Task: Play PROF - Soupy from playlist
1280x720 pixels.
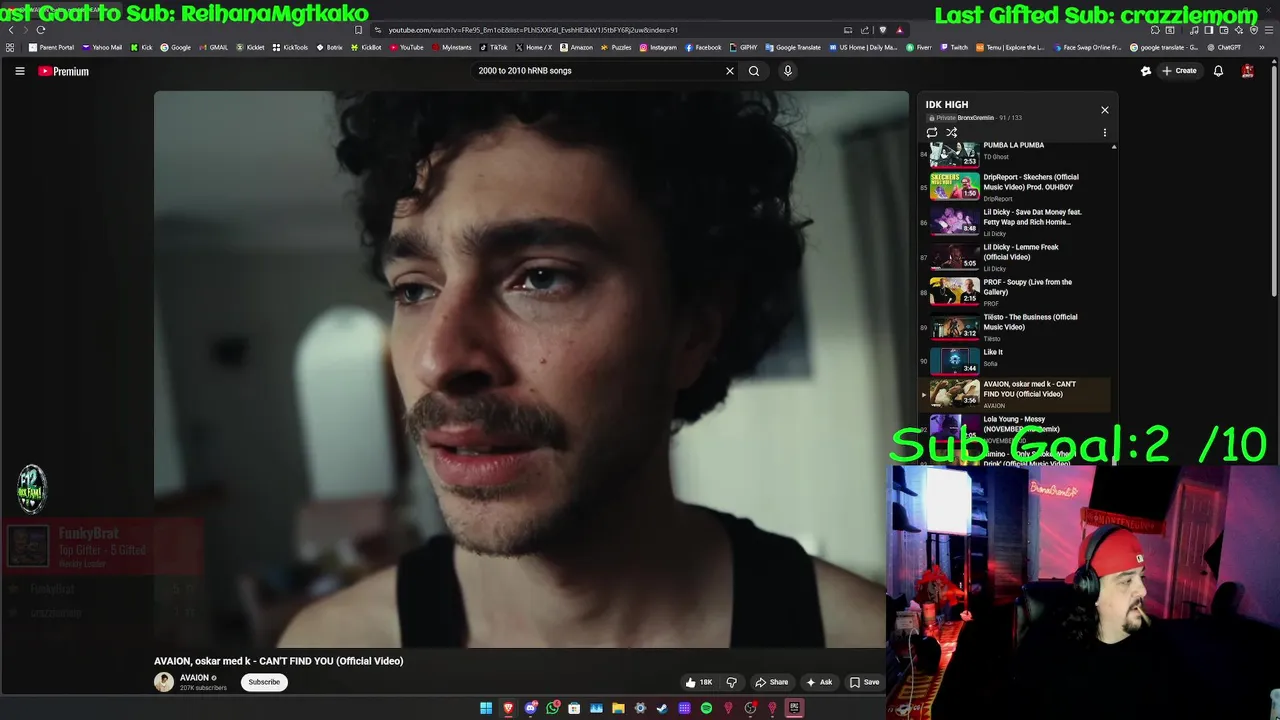Action: tap(1014, 292)
